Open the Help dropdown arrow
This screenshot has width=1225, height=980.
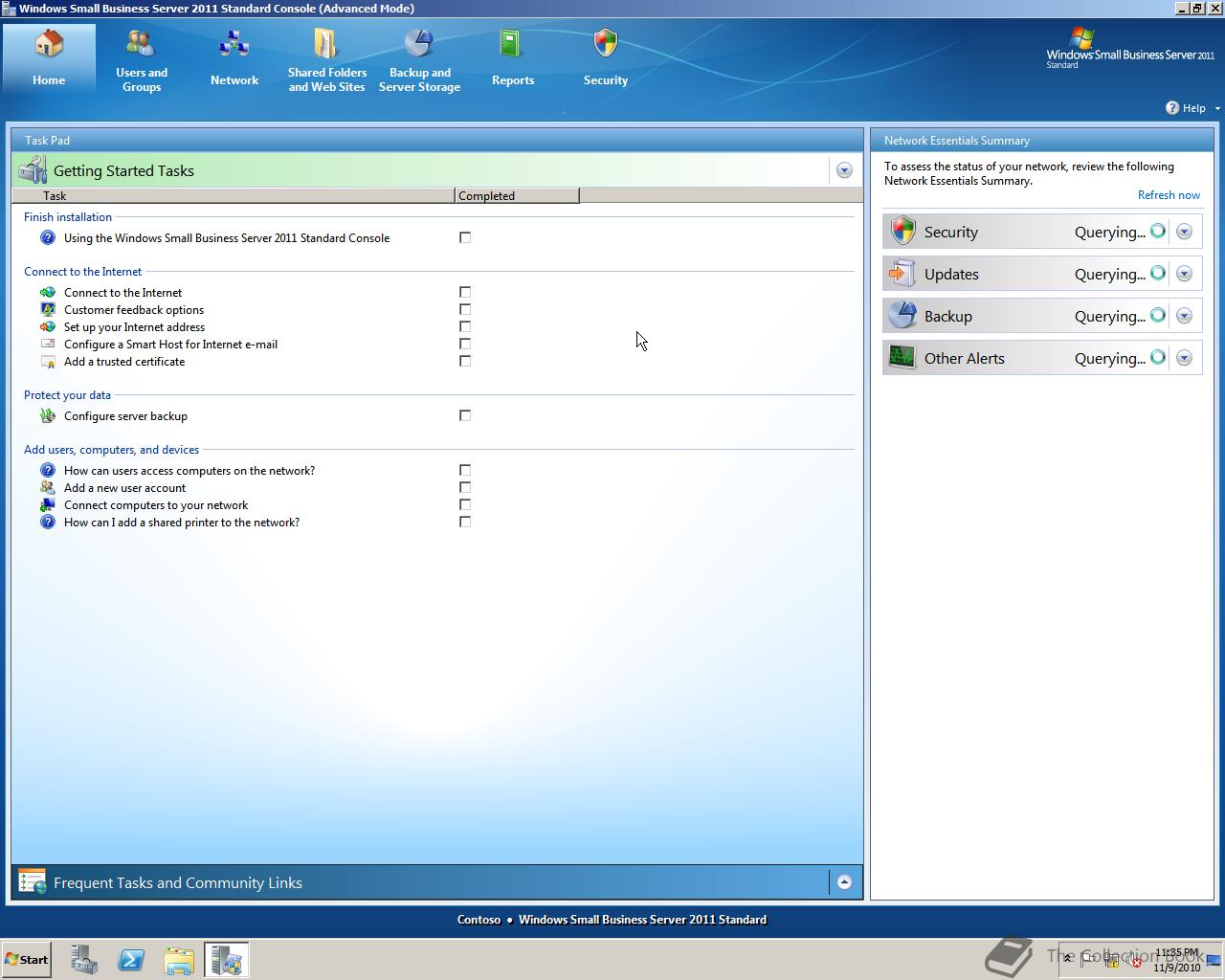tap(1217, 108)
